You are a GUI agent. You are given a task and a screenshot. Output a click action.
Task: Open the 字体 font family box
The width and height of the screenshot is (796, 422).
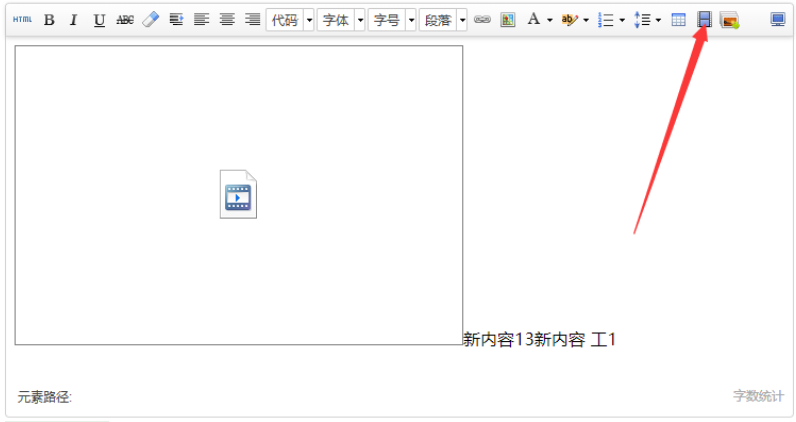pyautogui.click(x=336, y=20)
